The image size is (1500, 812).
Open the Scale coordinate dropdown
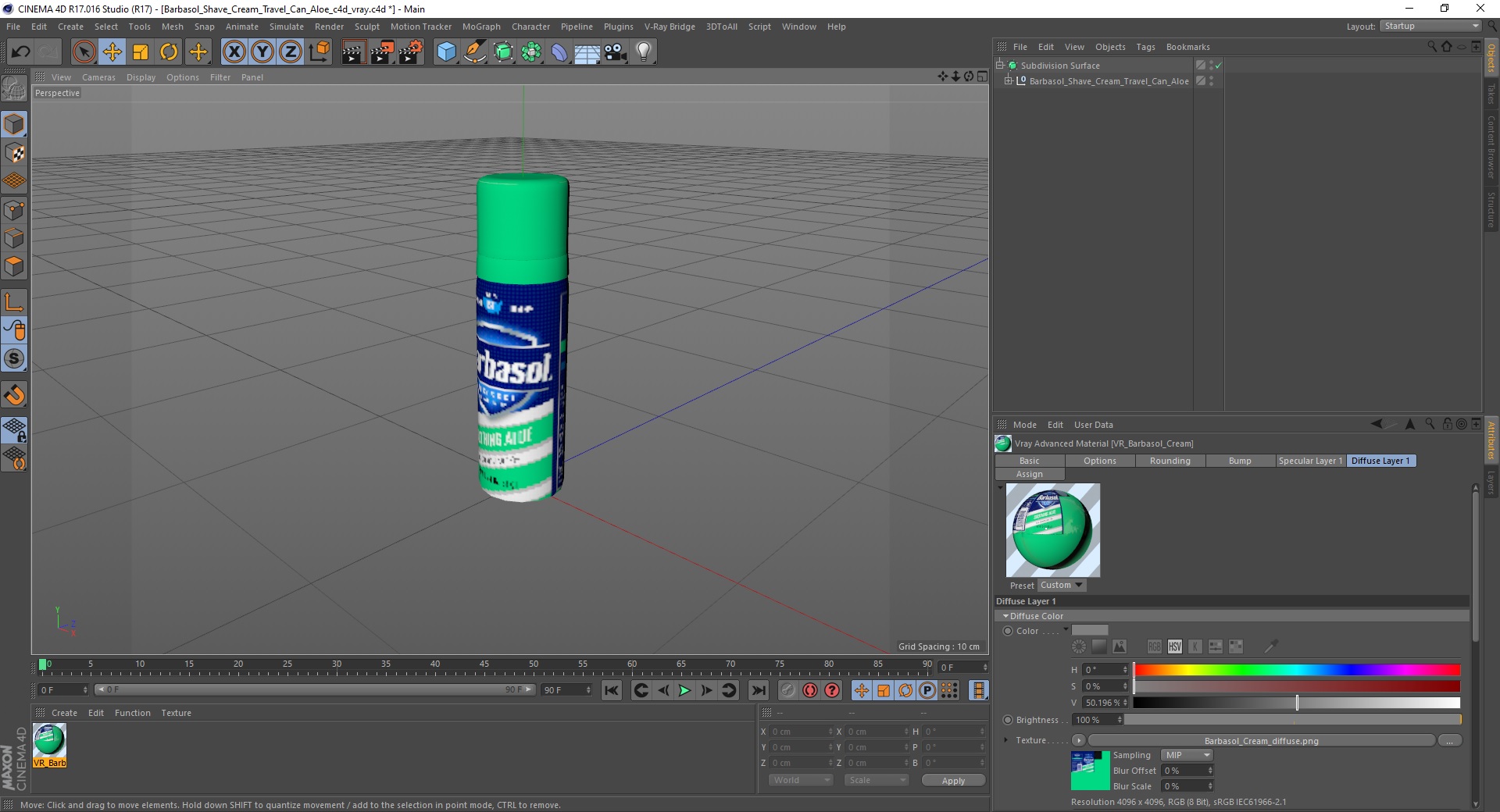(x=877, y=780)
